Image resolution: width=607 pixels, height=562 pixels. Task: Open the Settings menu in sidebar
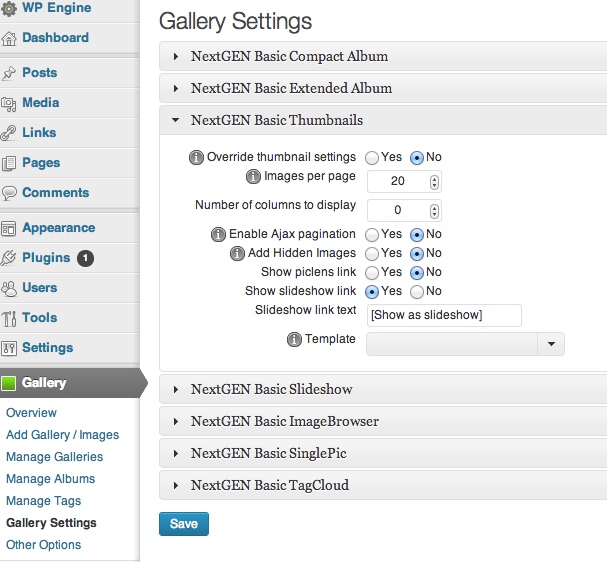[48, 348]
